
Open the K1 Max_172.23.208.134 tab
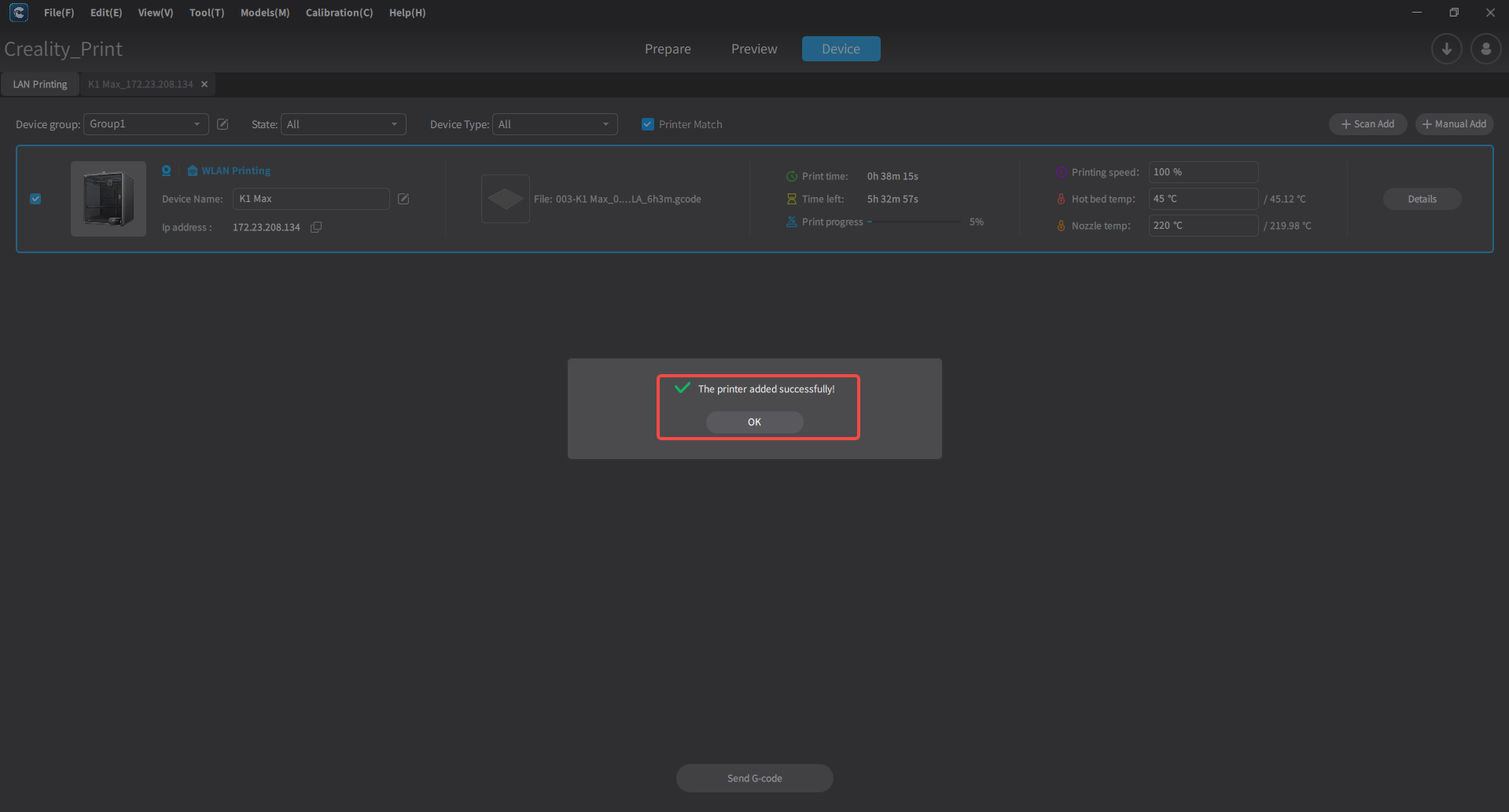140,84
